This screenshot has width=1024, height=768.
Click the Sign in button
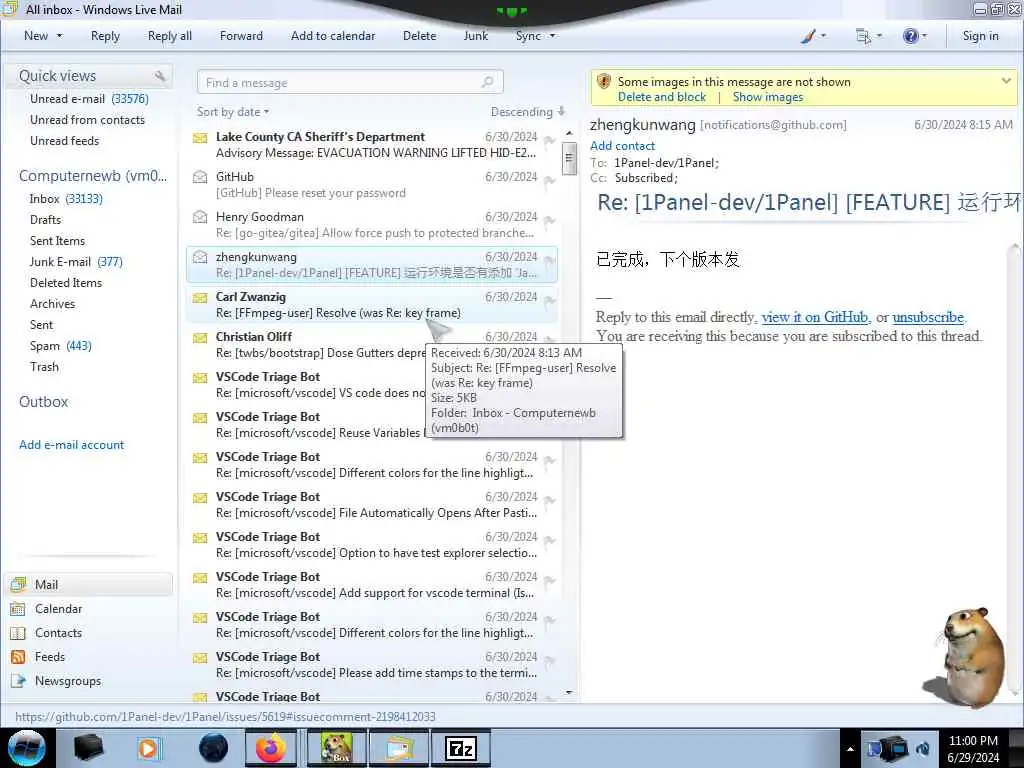(x=980, y=36)
